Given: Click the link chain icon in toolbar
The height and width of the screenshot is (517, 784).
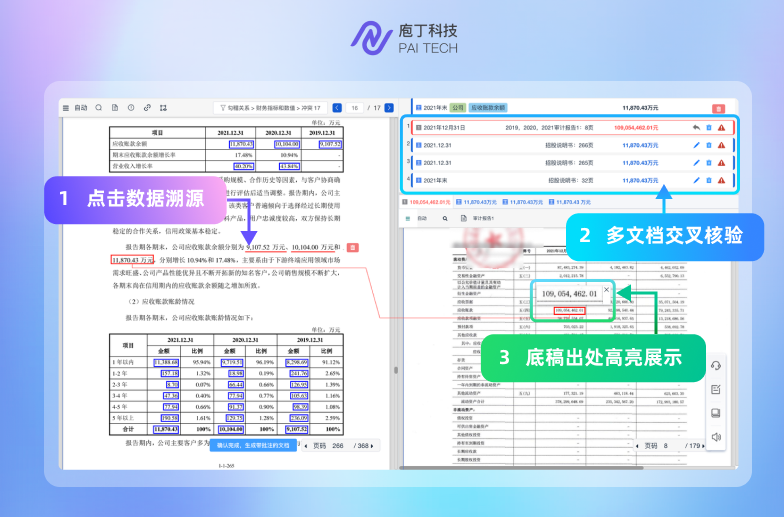Looking at the screenshot, I should click(x=147, y=108).
